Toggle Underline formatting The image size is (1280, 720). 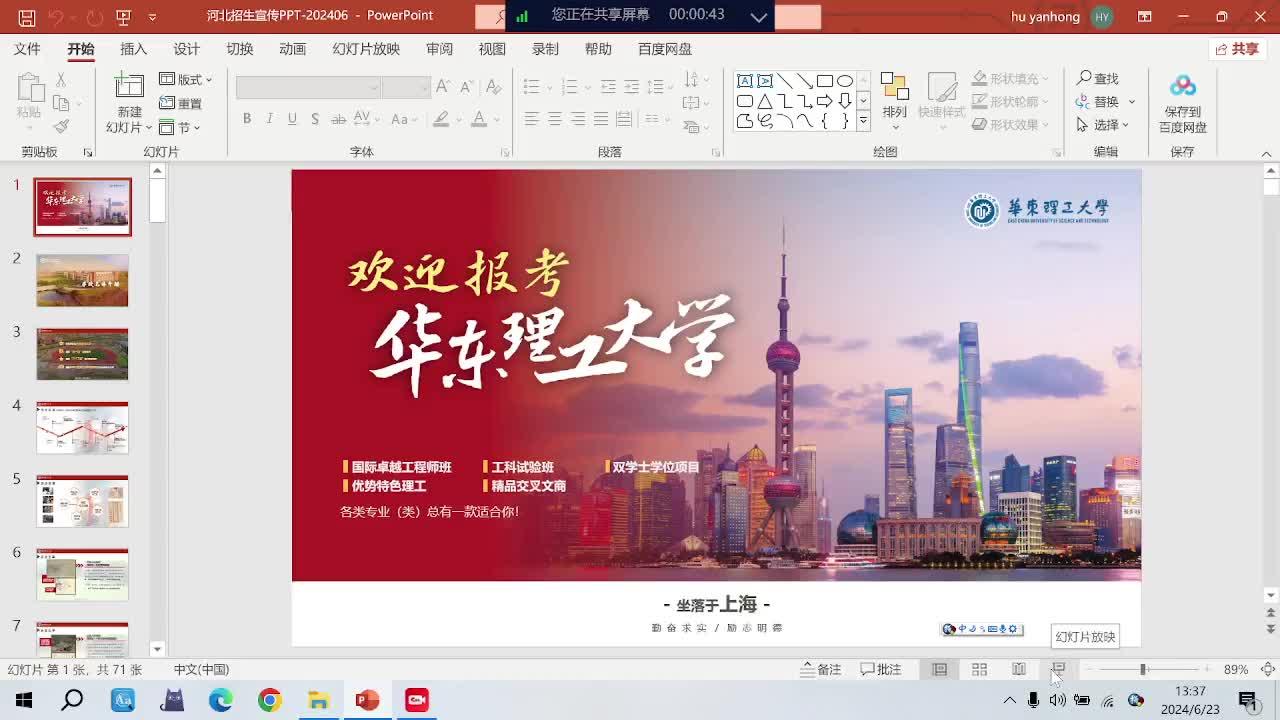coord(292,119)
